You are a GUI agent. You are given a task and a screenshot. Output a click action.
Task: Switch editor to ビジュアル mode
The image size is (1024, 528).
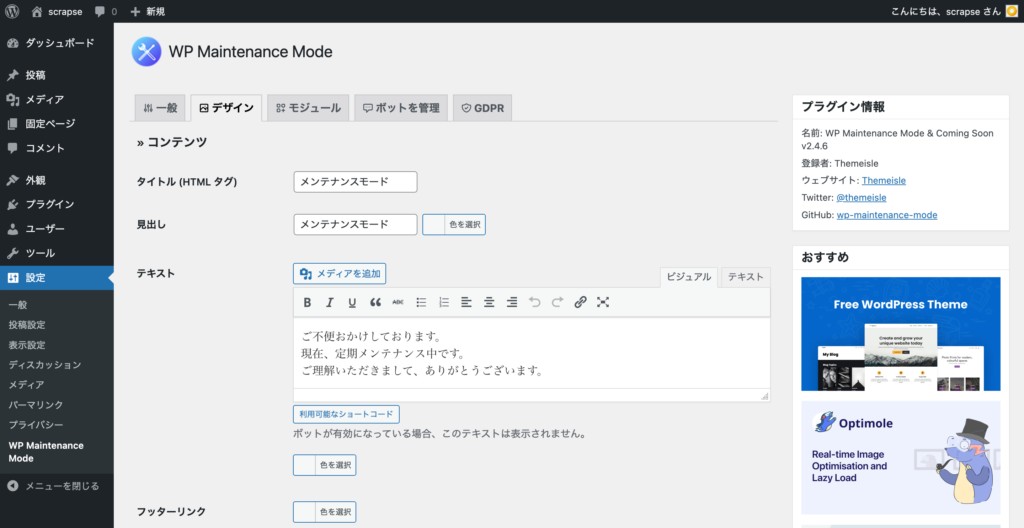689,277
